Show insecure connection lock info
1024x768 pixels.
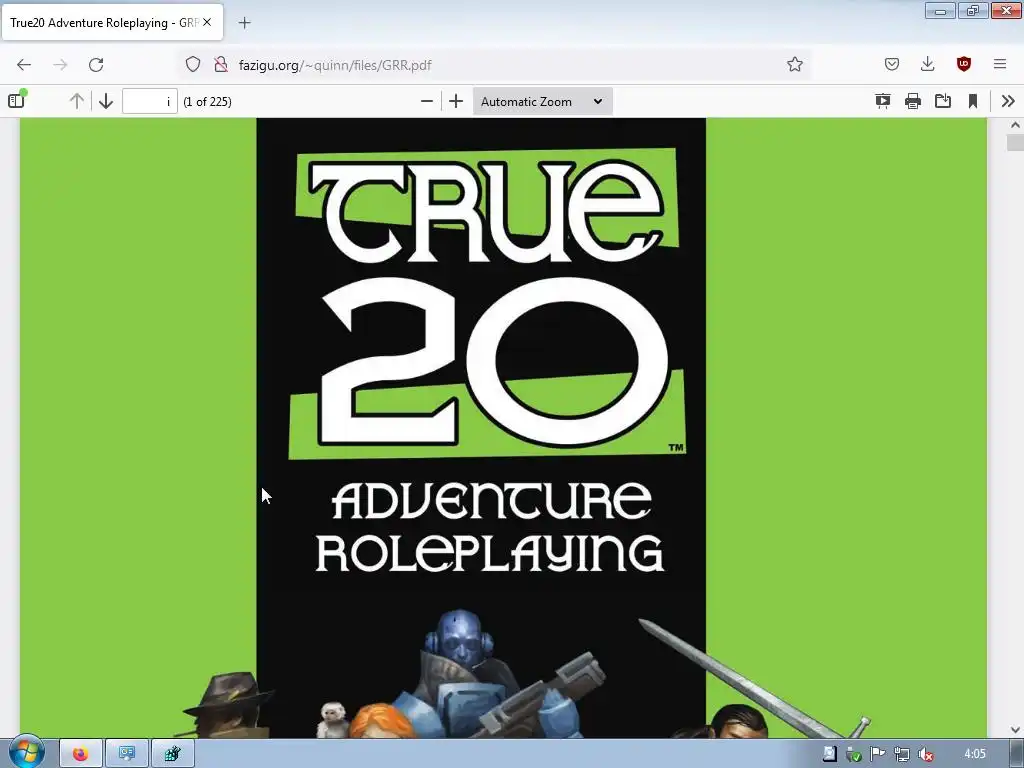coord(221,64)
